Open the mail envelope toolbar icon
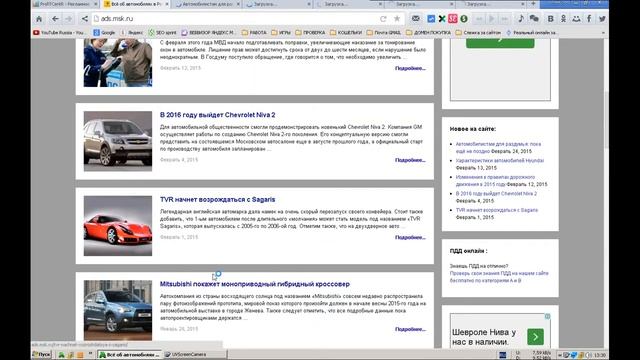This screenshot has width=640, height=360. click(416, 19)
